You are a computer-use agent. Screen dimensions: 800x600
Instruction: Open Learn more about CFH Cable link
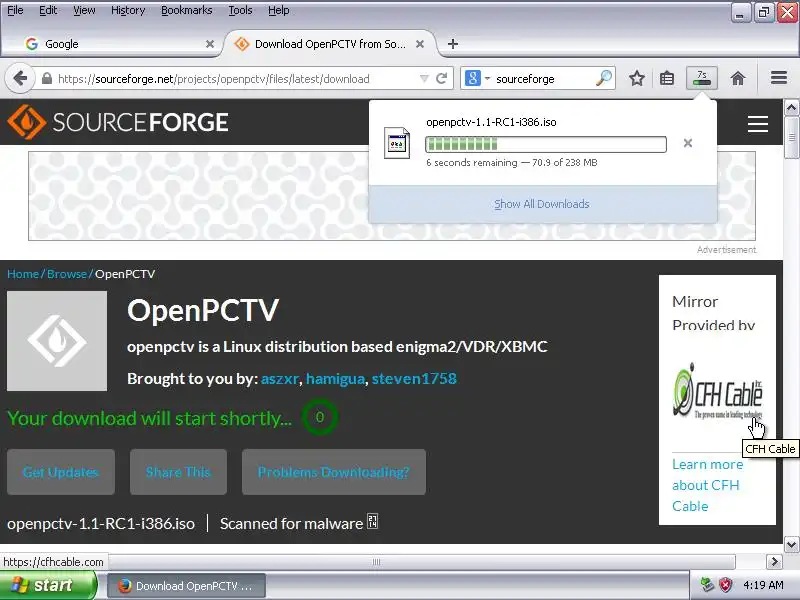pos(708,485)
